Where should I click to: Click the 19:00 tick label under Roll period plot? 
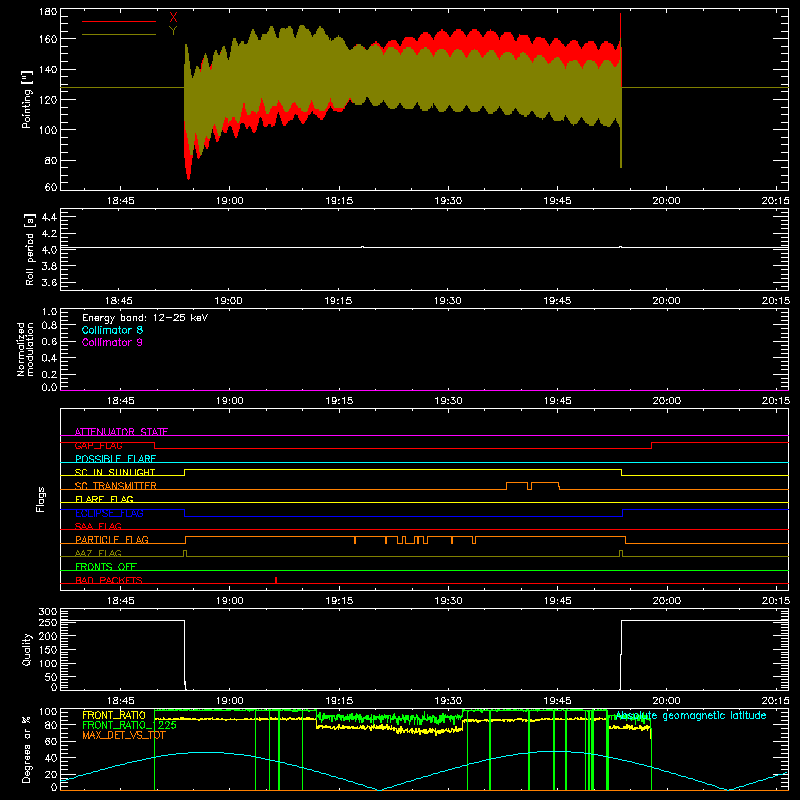pyautogui.click(x=229, y=301)
